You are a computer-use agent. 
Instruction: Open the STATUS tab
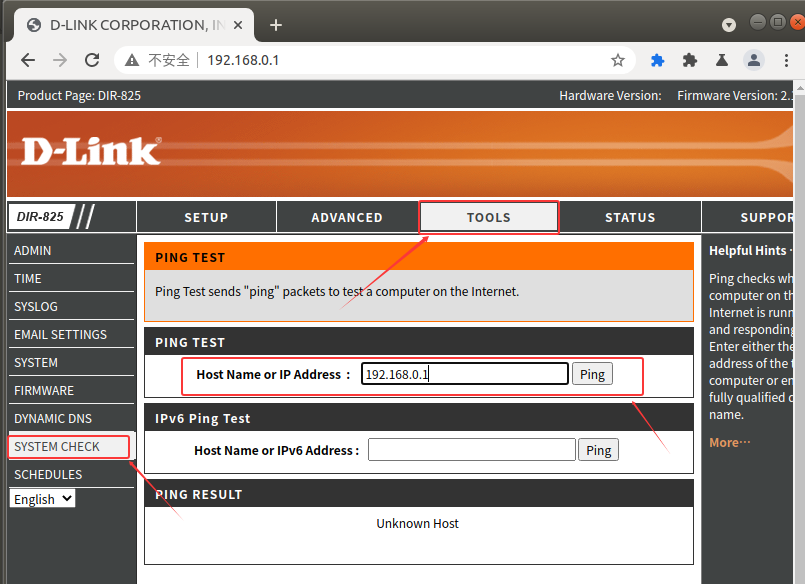(x=630, y=217)
